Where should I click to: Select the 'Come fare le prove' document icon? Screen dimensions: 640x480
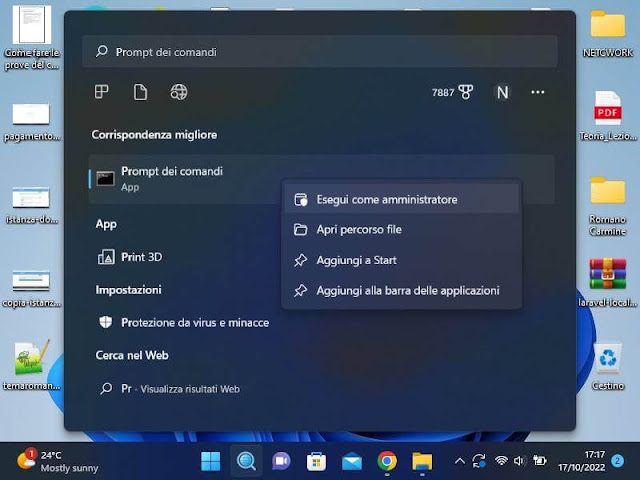32,38
